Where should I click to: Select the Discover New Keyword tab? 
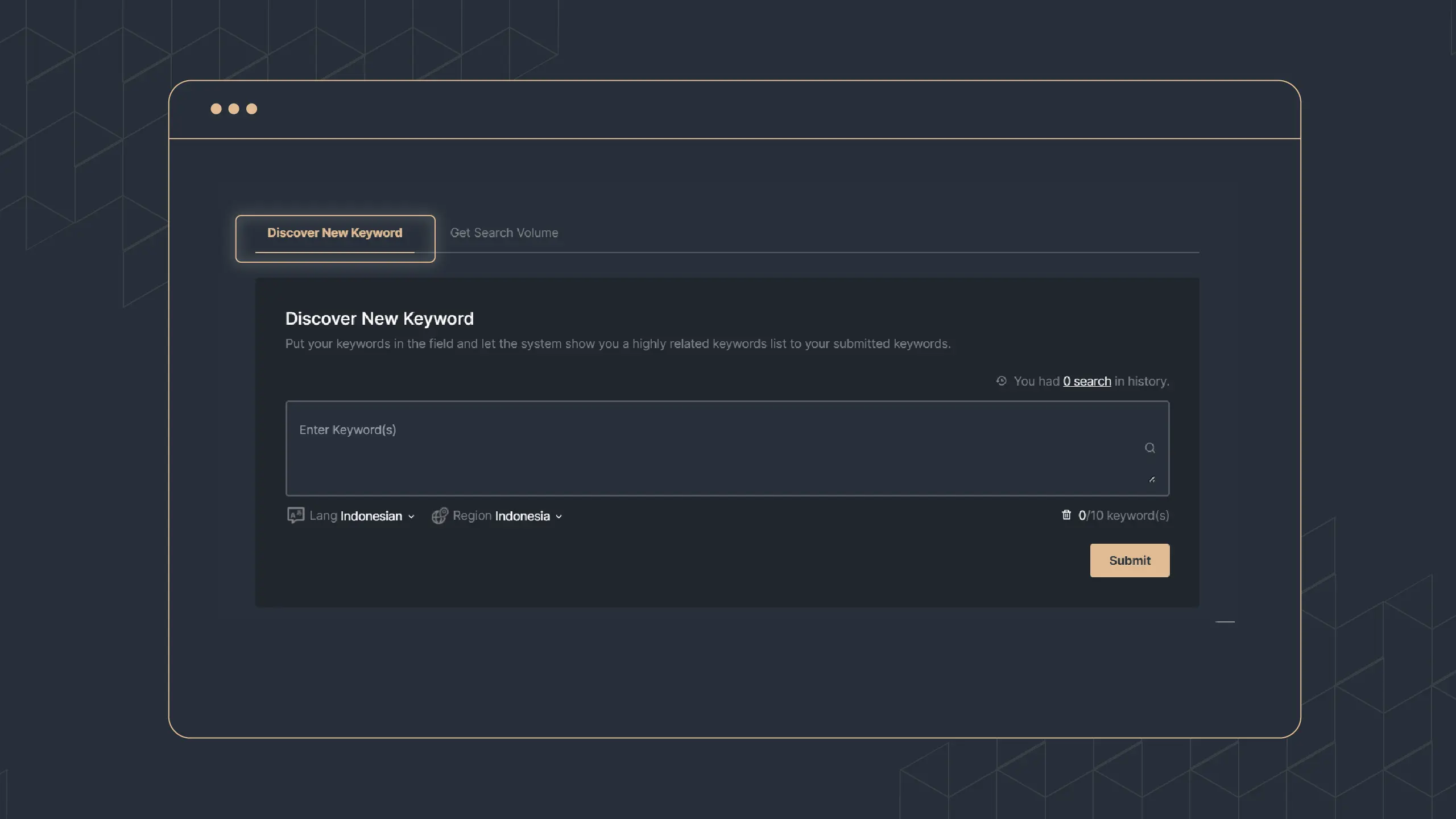pyautogui.click(x=334, y=232)
